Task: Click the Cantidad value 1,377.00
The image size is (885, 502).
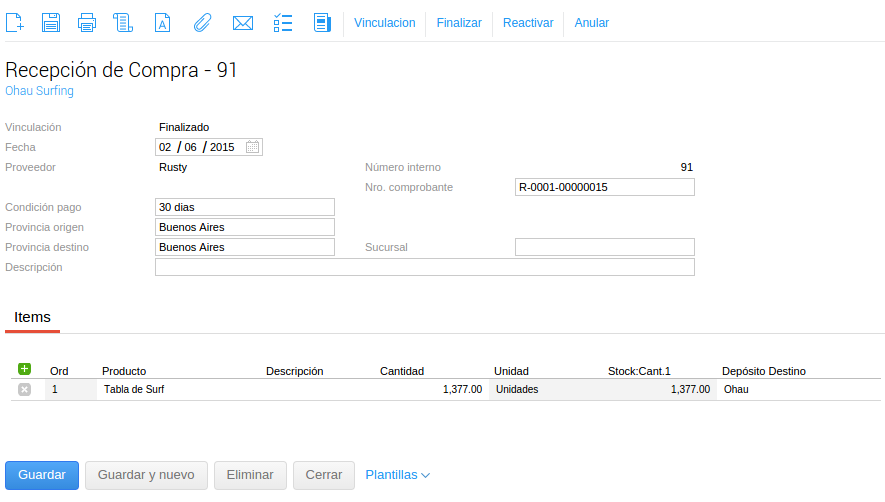Action: click(462, 390)
